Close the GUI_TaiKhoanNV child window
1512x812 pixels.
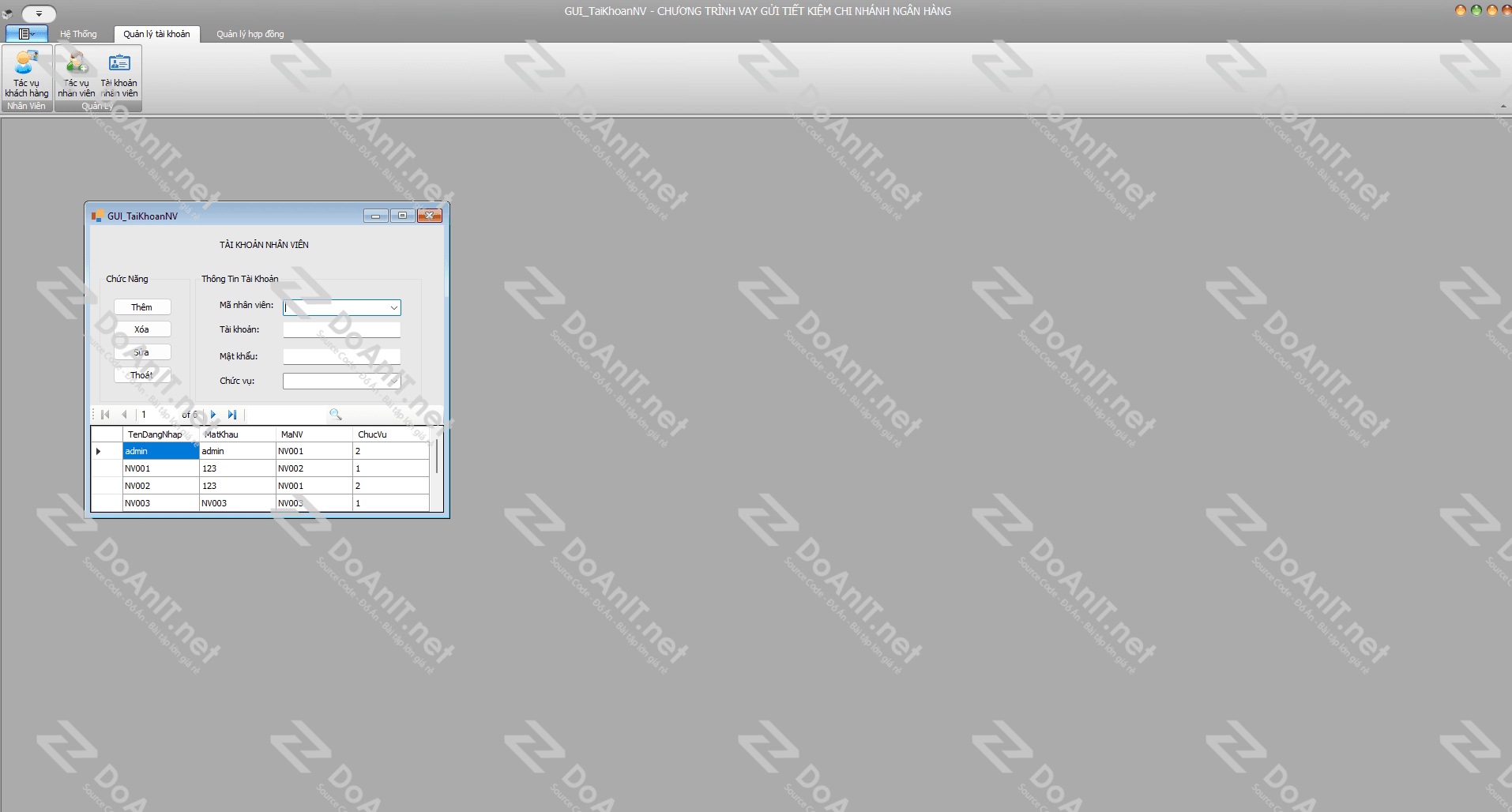[x=429, y=216]
